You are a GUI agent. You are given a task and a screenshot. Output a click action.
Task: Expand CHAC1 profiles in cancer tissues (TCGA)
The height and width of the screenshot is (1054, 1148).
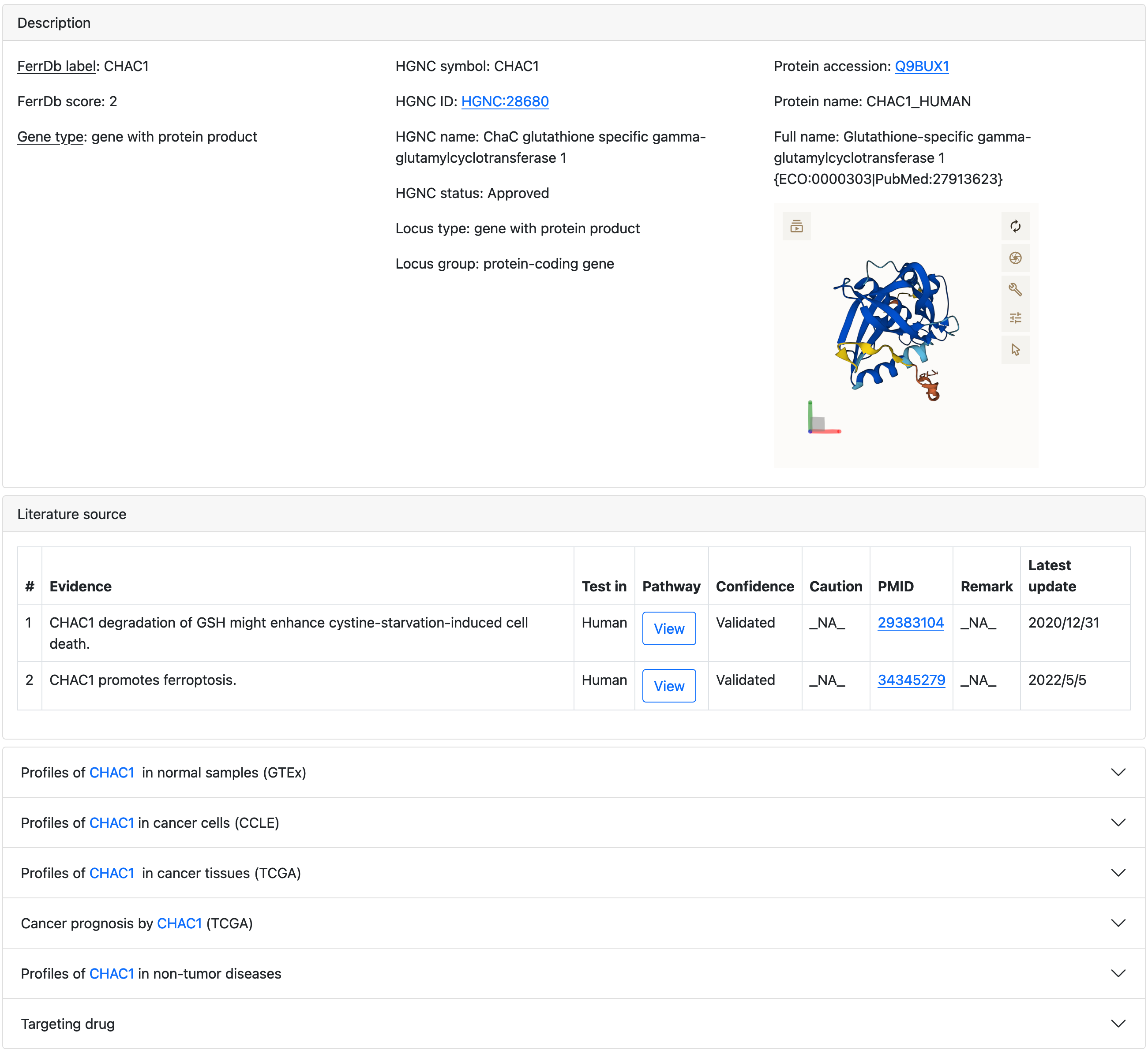574,873
